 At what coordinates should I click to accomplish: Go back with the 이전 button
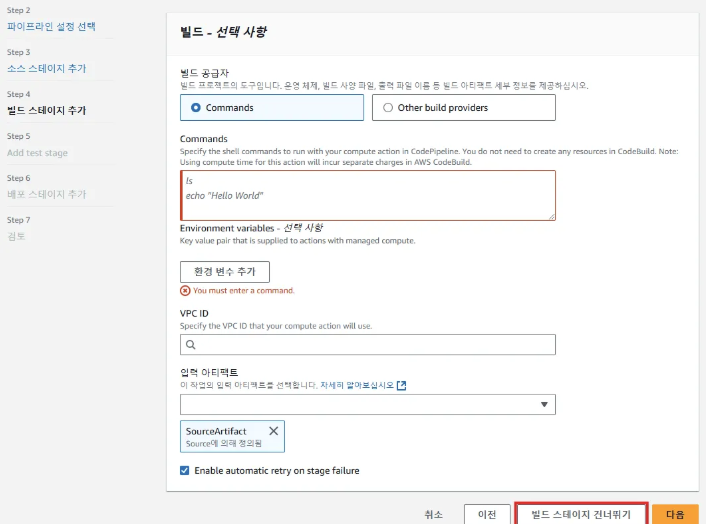[486, 514]
